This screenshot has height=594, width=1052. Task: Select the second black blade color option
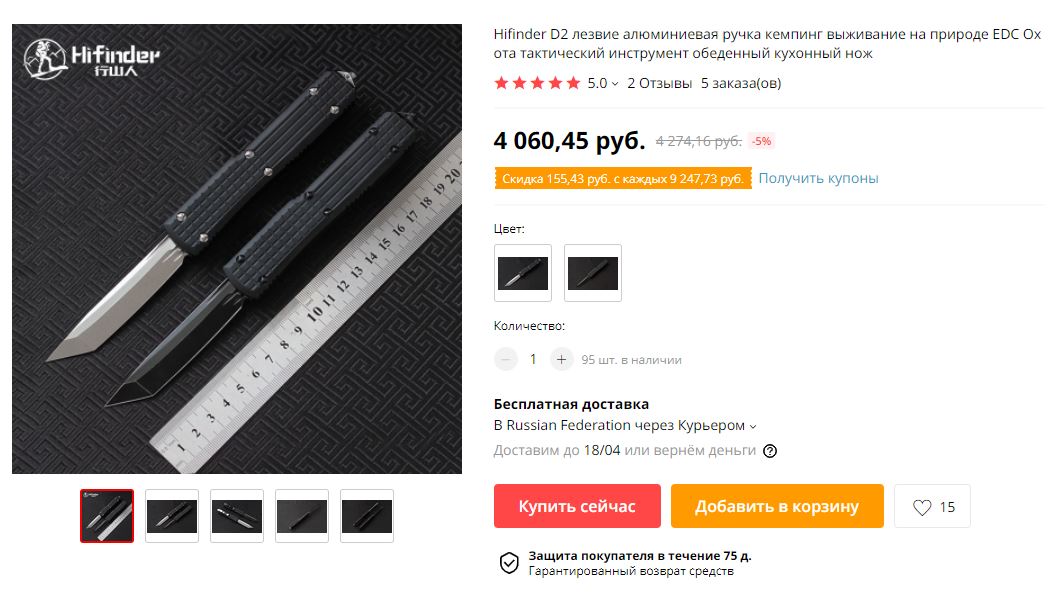592,273
